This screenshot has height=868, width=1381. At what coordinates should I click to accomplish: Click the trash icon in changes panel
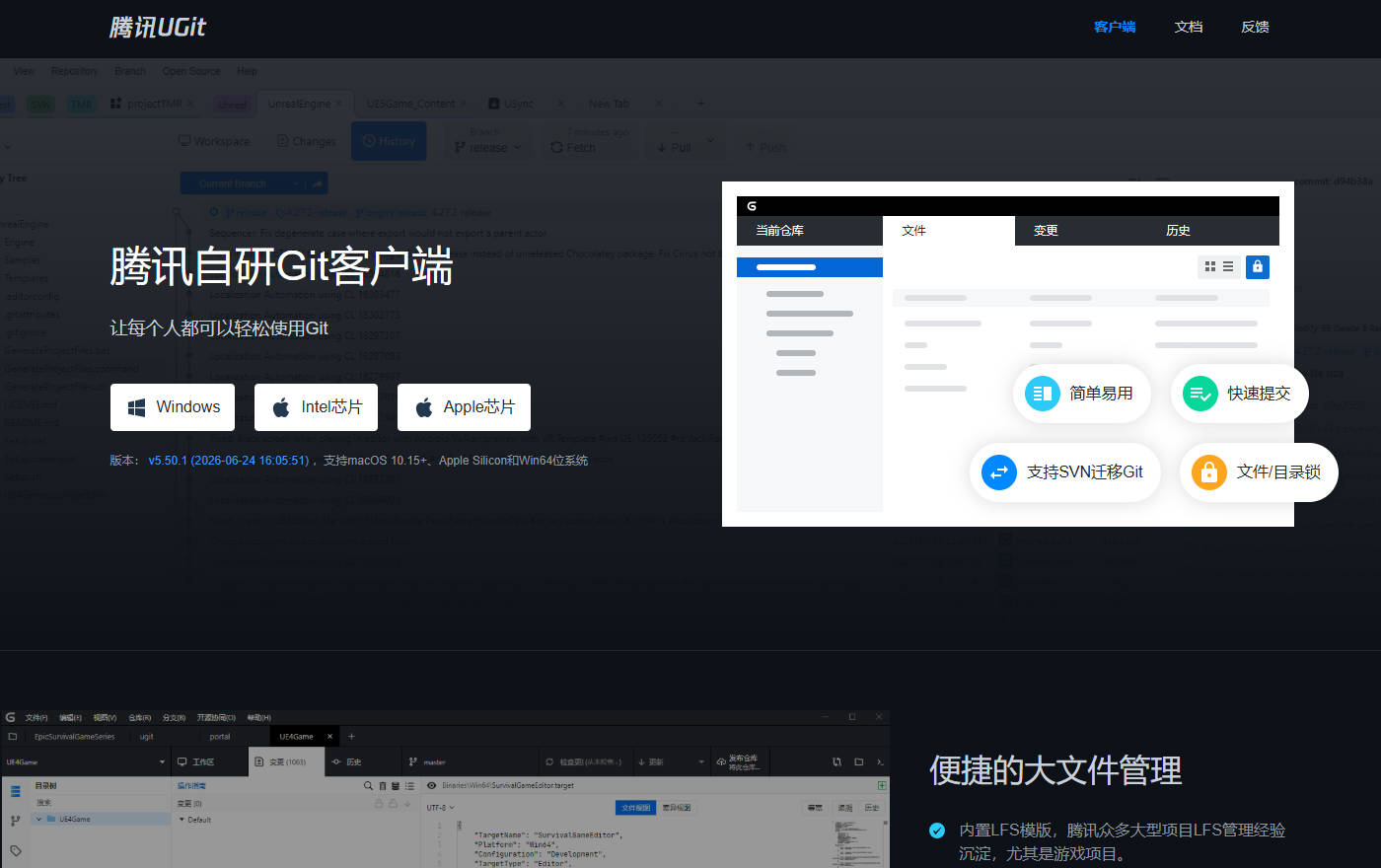point(383,786)
